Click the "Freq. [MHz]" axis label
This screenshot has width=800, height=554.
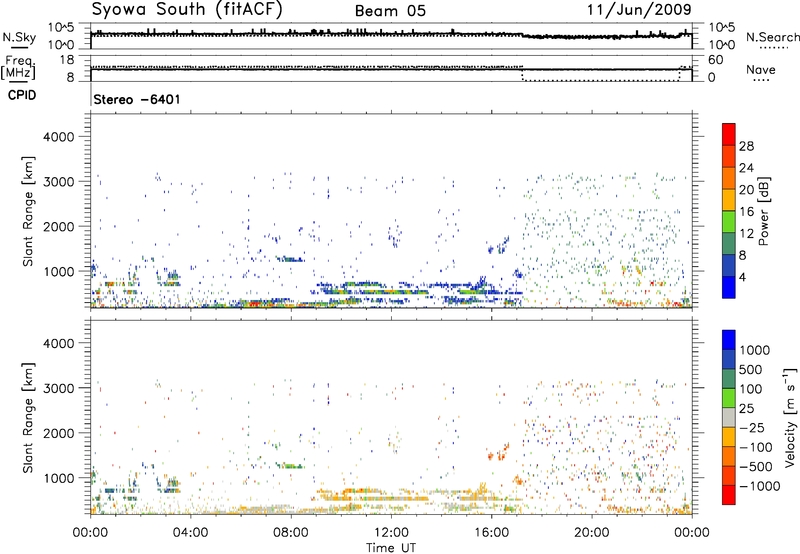[x=18, y=67]
